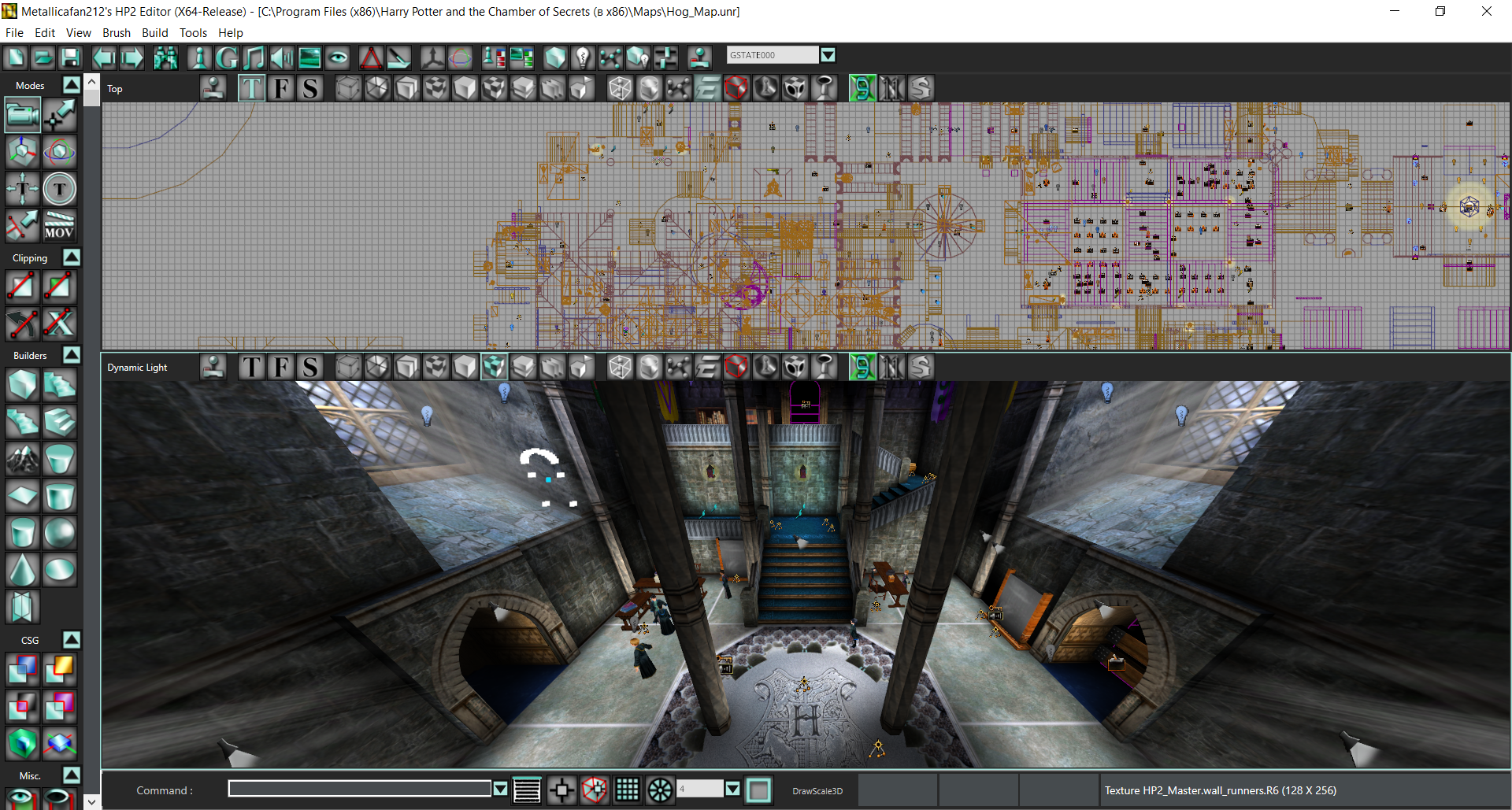Click the Build Lighting lightbulb icon
The image size is (1512, 810).
point(583,57)
